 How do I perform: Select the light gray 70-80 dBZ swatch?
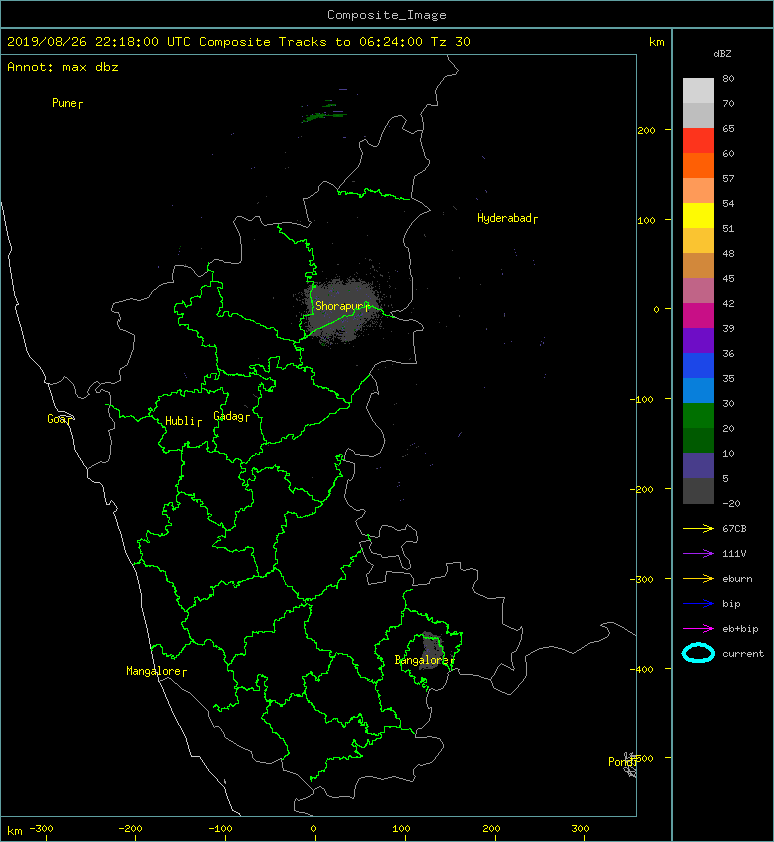coord(698,91)
